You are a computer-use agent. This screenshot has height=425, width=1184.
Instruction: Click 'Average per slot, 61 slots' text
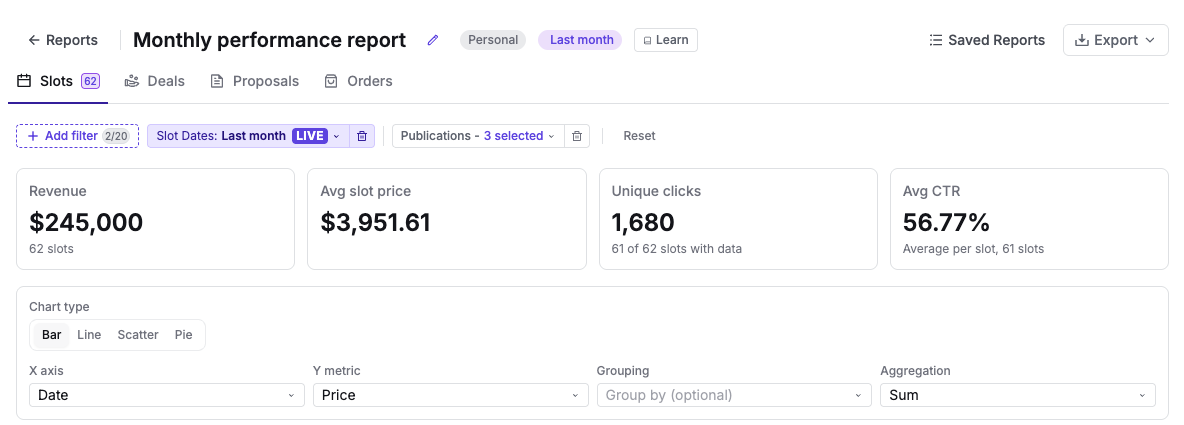point(973,248)
